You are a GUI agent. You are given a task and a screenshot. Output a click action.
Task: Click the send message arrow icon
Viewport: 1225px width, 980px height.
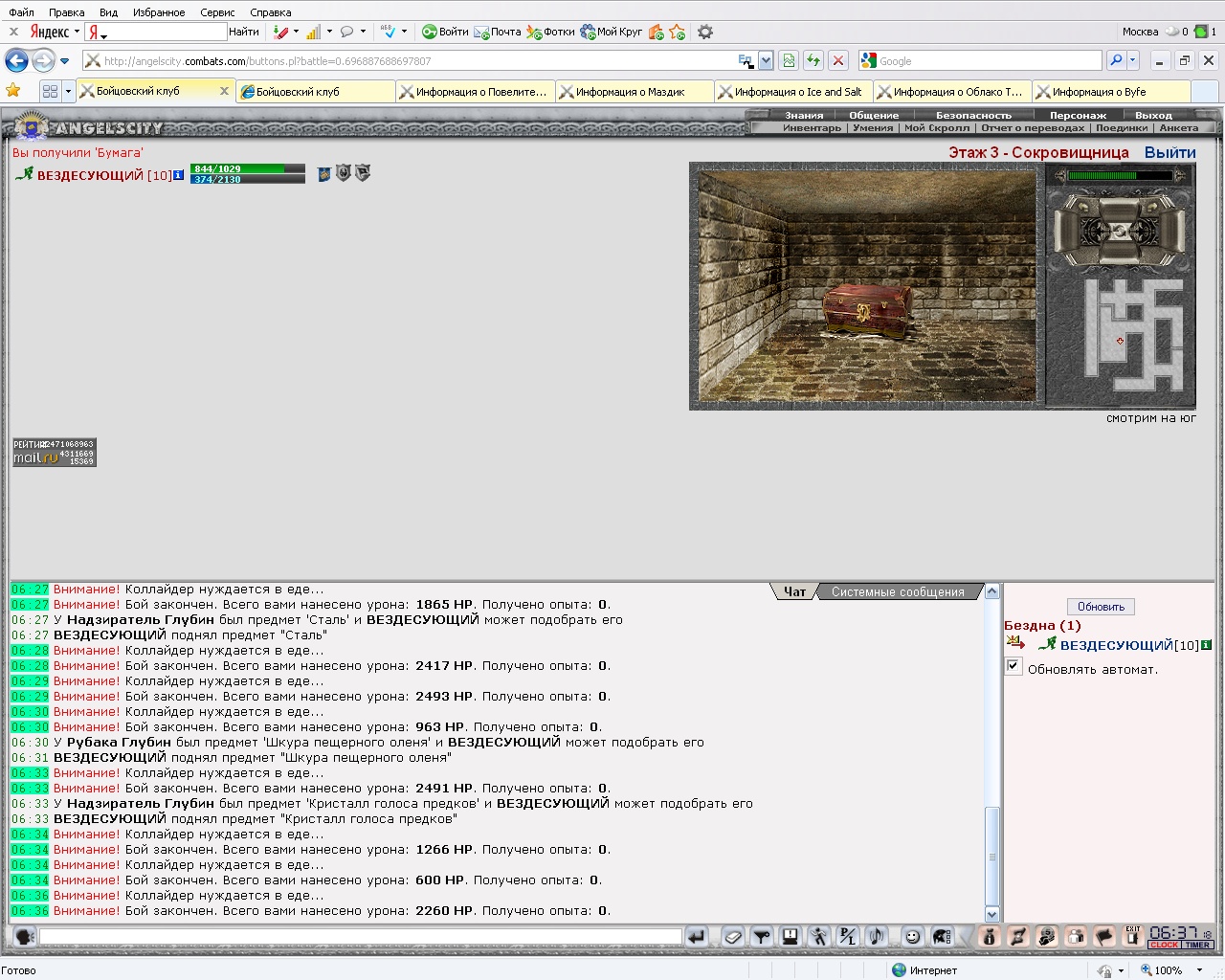(x=697, y=937)
